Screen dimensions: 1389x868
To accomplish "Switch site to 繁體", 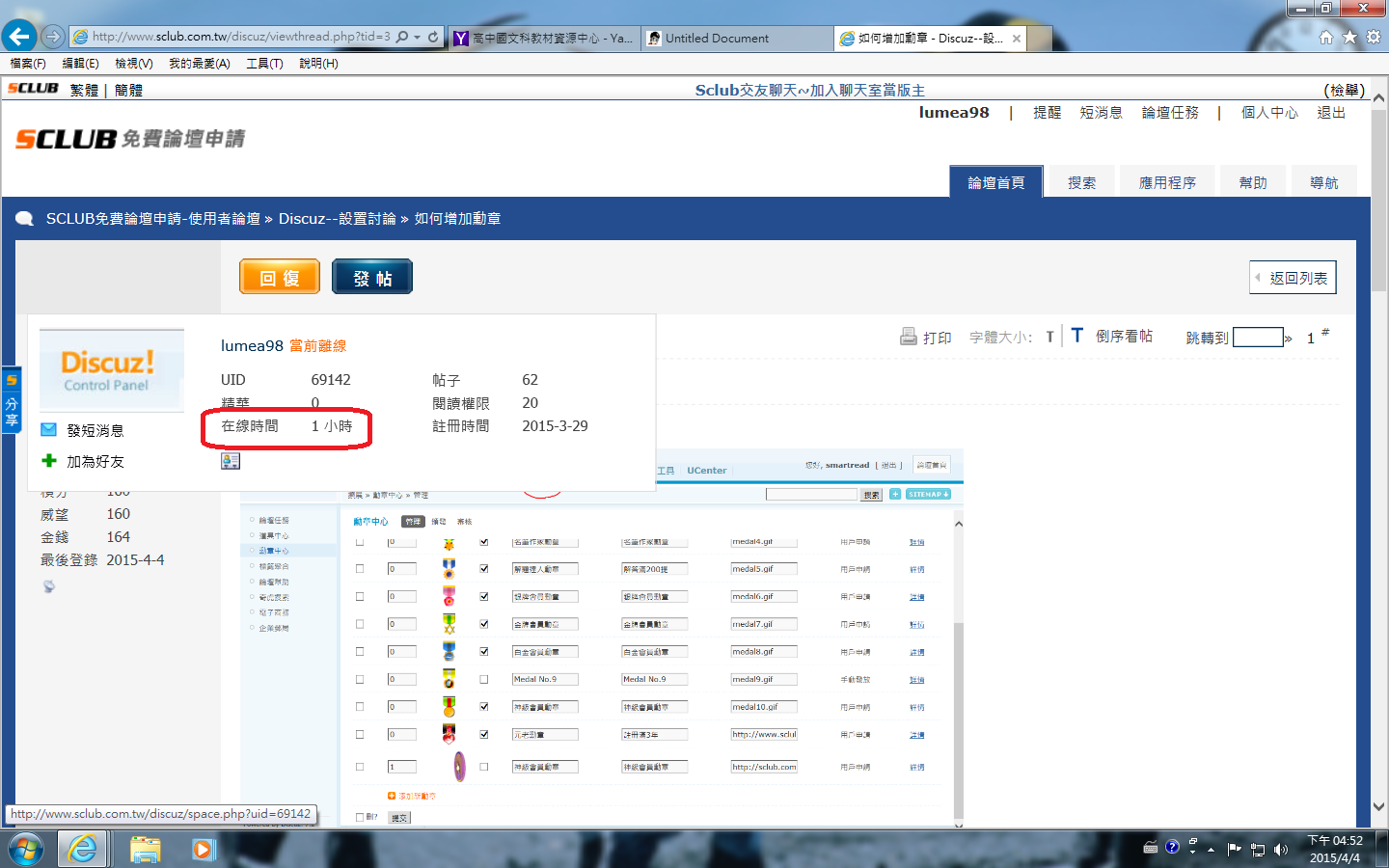I will 84,90.
